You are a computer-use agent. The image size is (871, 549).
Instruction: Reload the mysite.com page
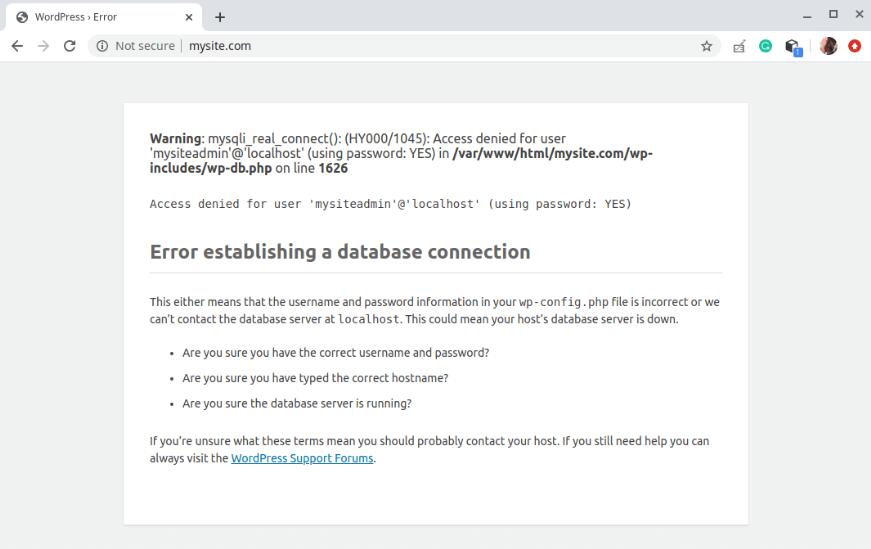coord(69,46)
